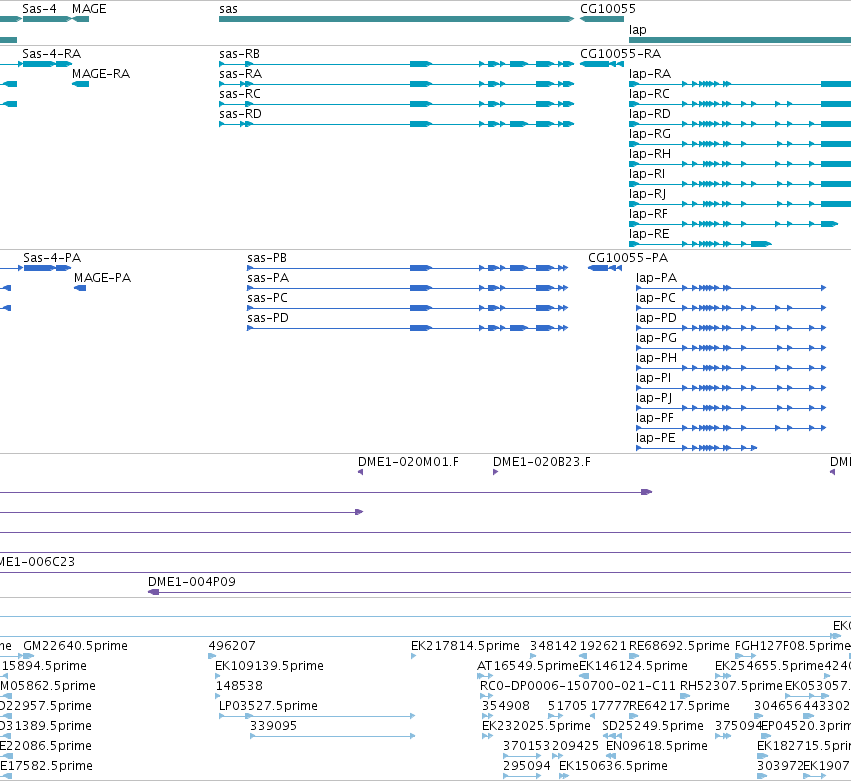Viewport: 851px width, 781px height.
Task: Select the lap gene label
Action: tap(638, 30)
